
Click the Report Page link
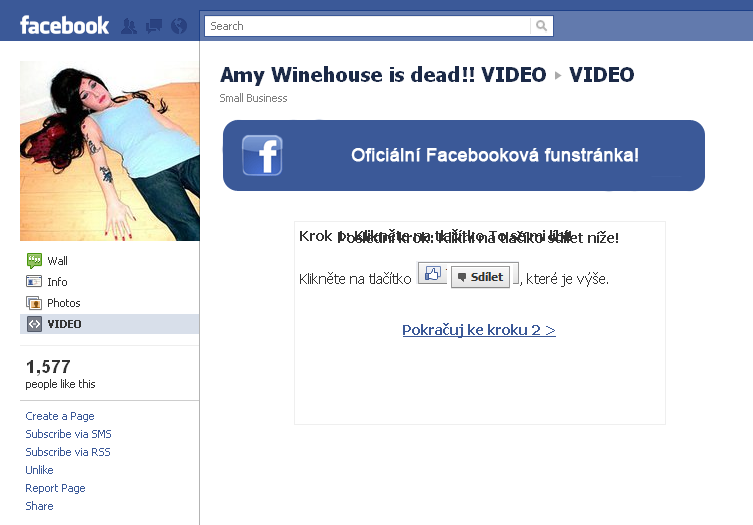pyautogui.click(x=55, y=488)
